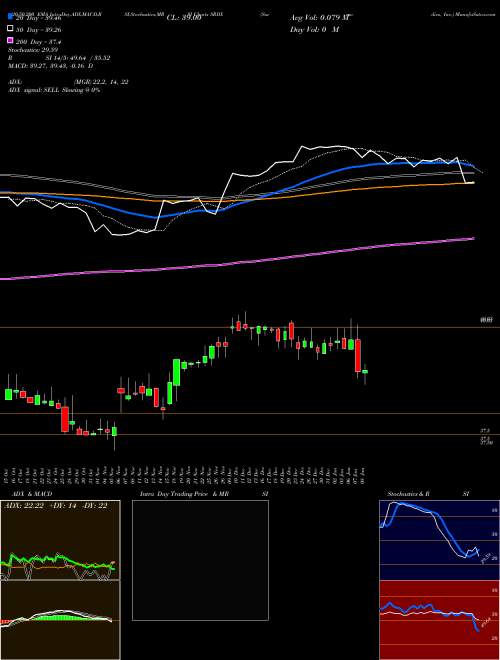Image resolution: width=500 pixels, height=660 pixels.
Task: Click the '(MGR) 22.2, 14, 22' ADX values
Action: tap(101, 82)
